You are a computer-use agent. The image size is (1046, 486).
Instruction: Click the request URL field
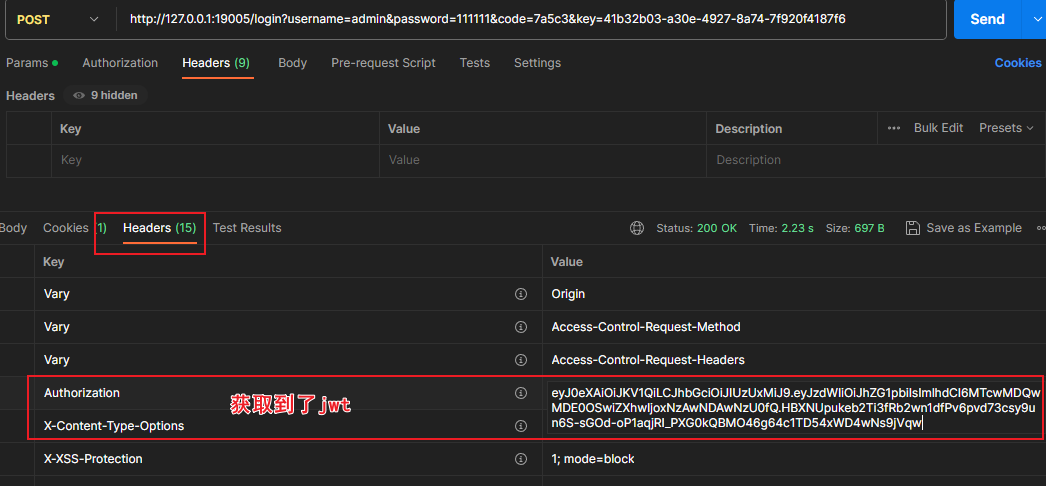530,19
